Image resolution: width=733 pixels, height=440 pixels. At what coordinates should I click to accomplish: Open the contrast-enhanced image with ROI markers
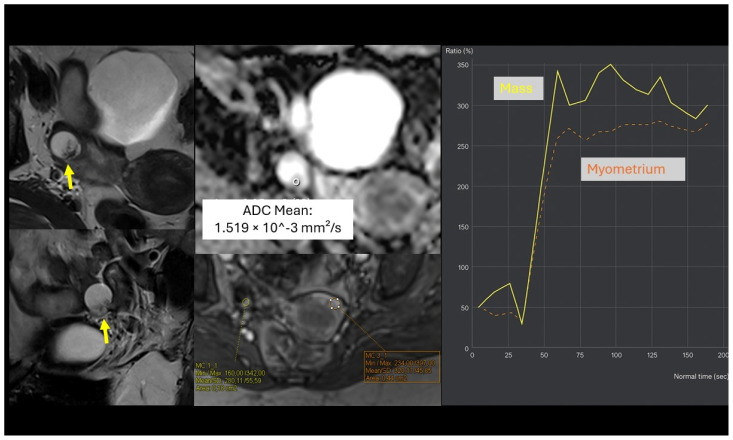pyautogui.click(x=317, y=330)
